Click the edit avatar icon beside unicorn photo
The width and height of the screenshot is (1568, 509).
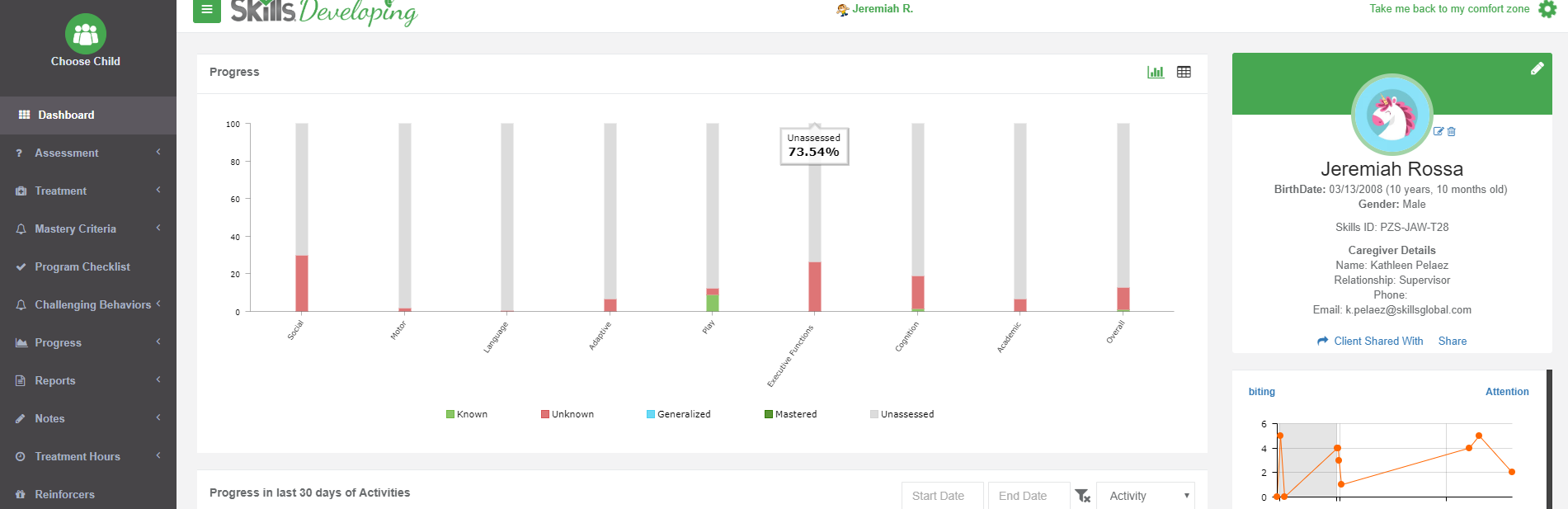tap(1439, 131)
